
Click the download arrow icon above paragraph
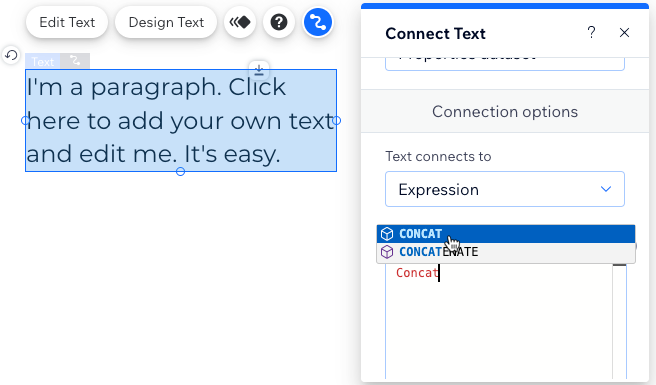coord(259,69)
